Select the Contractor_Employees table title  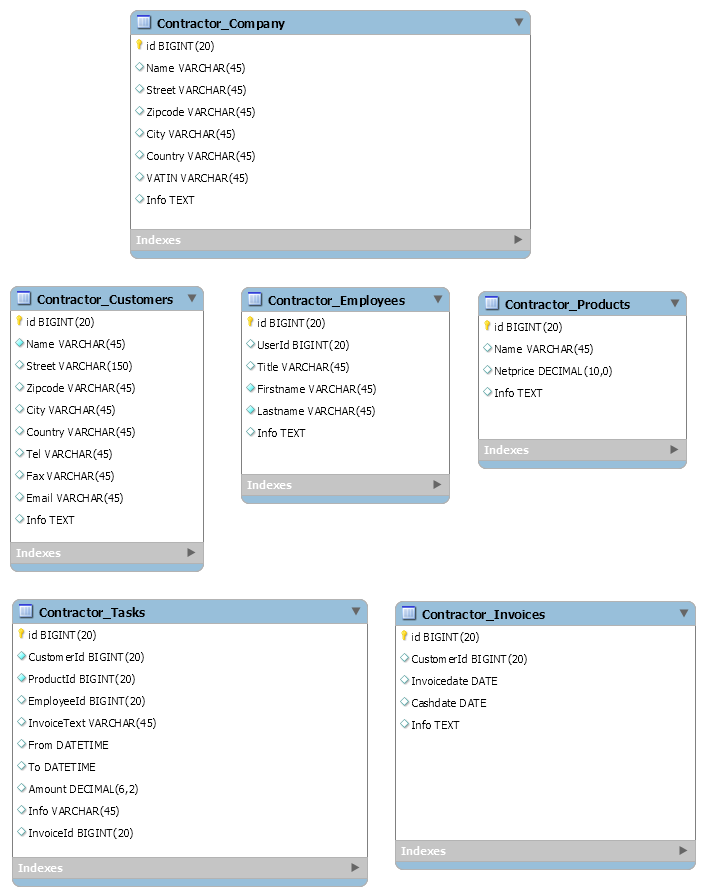336,300
